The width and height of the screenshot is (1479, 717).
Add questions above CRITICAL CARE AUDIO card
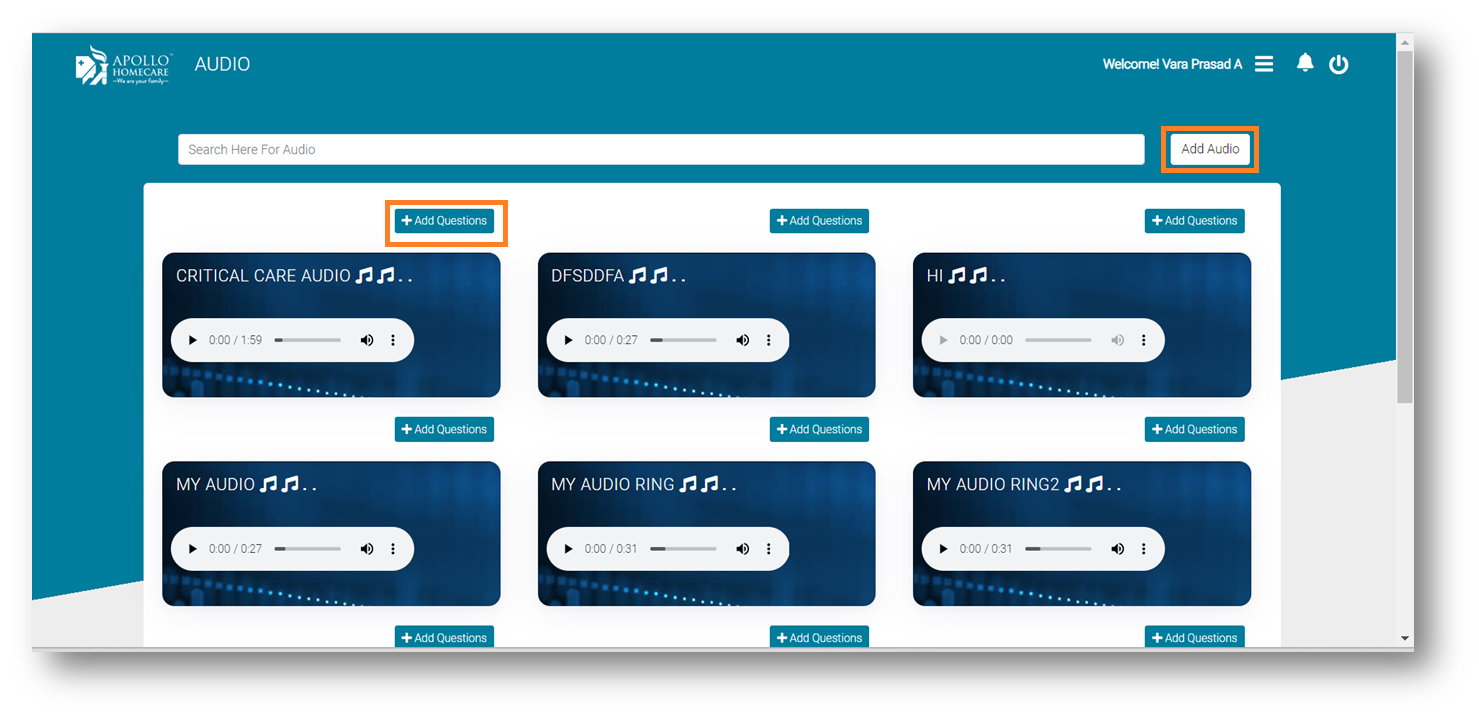(445, 221)
